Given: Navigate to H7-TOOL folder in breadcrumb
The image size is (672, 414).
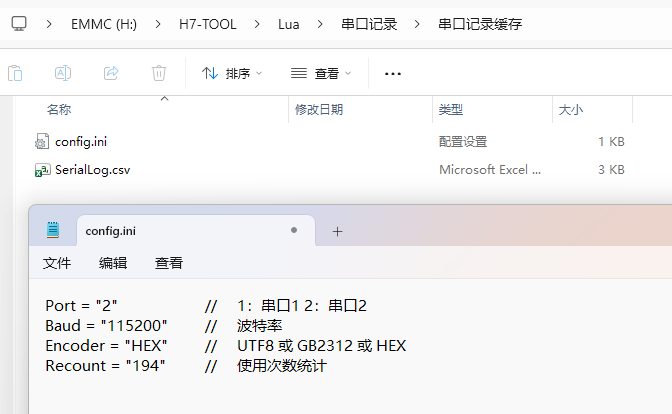Looking at the screenshot, I should (x=207, y=24).
